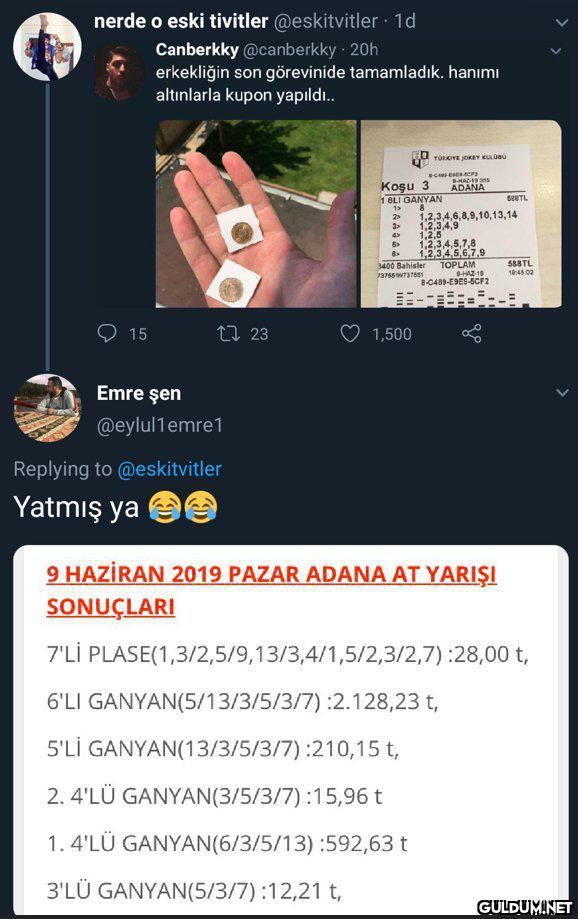Click the 23 retweets count
Viewport: 578px width, 919px height.
[259, 334]
